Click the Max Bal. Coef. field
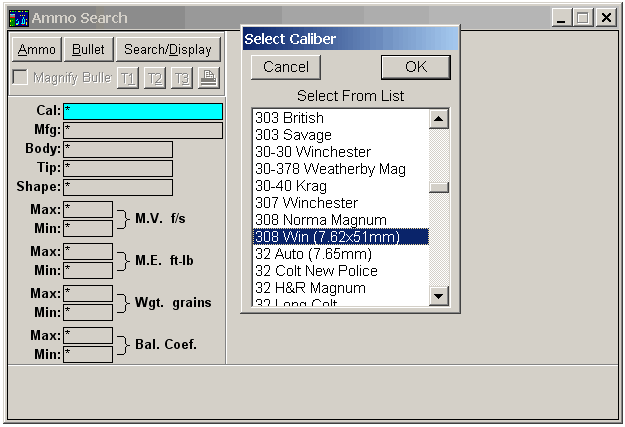This screenshot has height=427, width=625. [x=88, y=335]
